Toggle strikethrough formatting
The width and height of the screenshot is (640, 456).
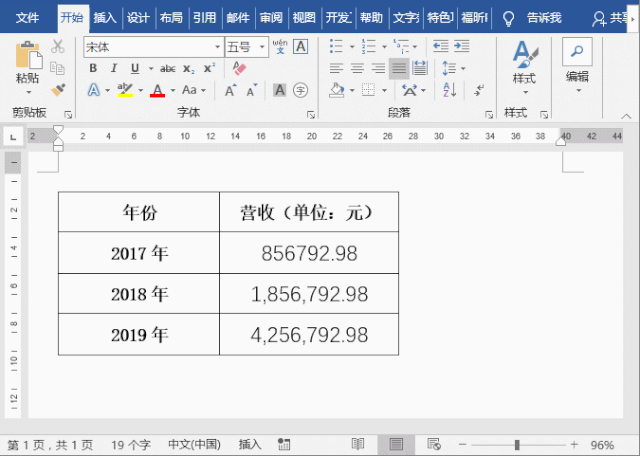(x=167, y=68)
